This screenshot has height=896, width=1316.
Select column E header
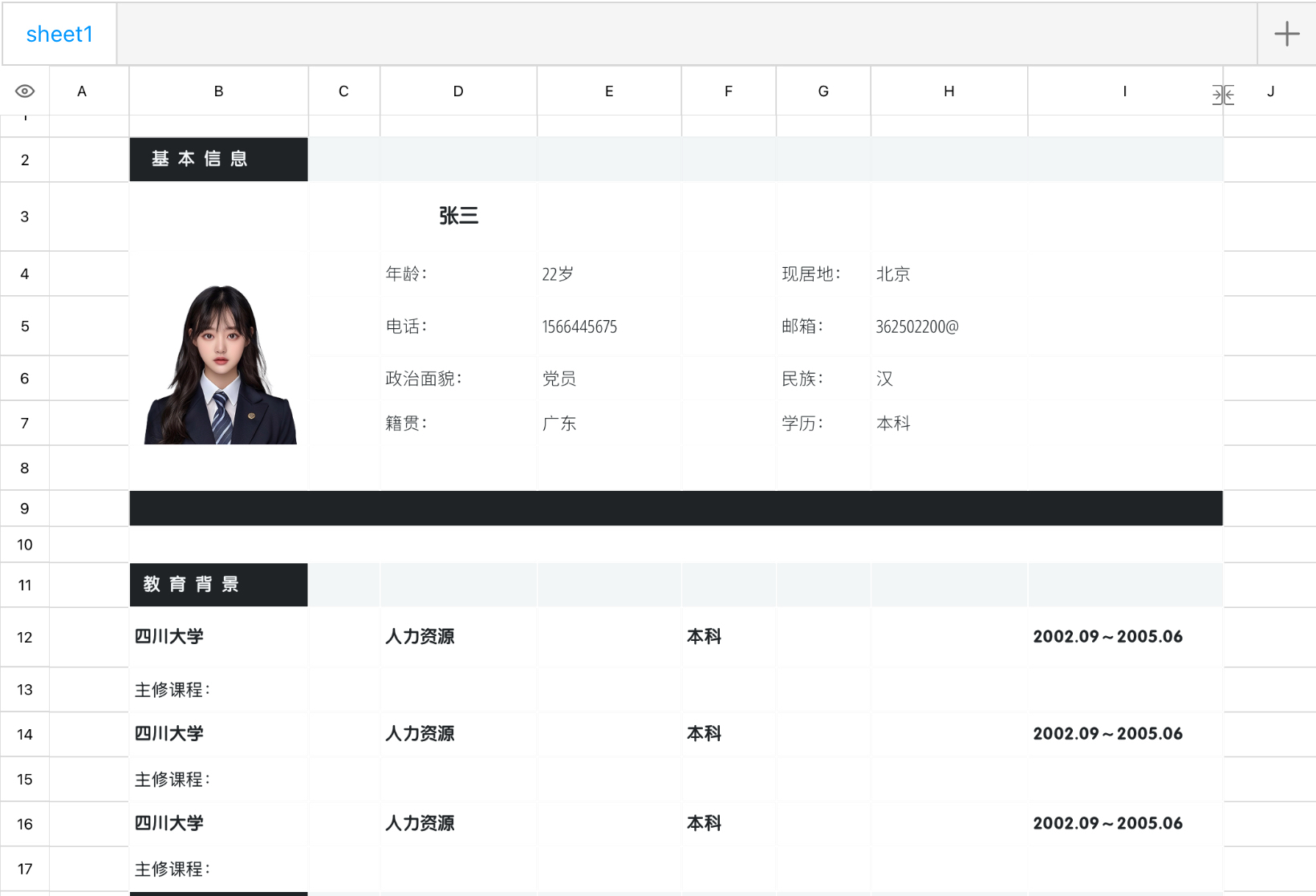(609, 91)
